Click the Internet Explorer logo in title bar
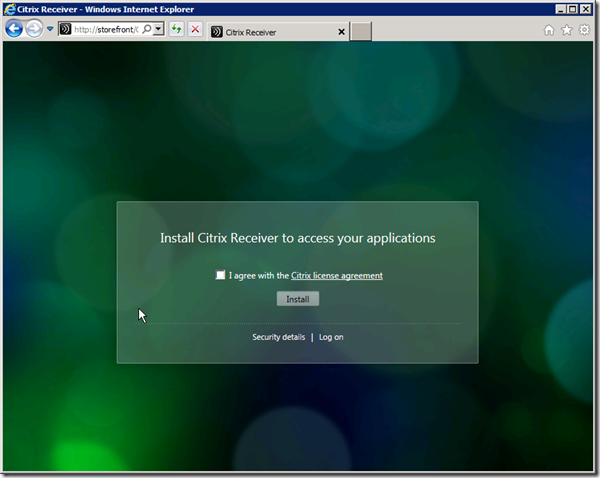 tap(10, 9)
